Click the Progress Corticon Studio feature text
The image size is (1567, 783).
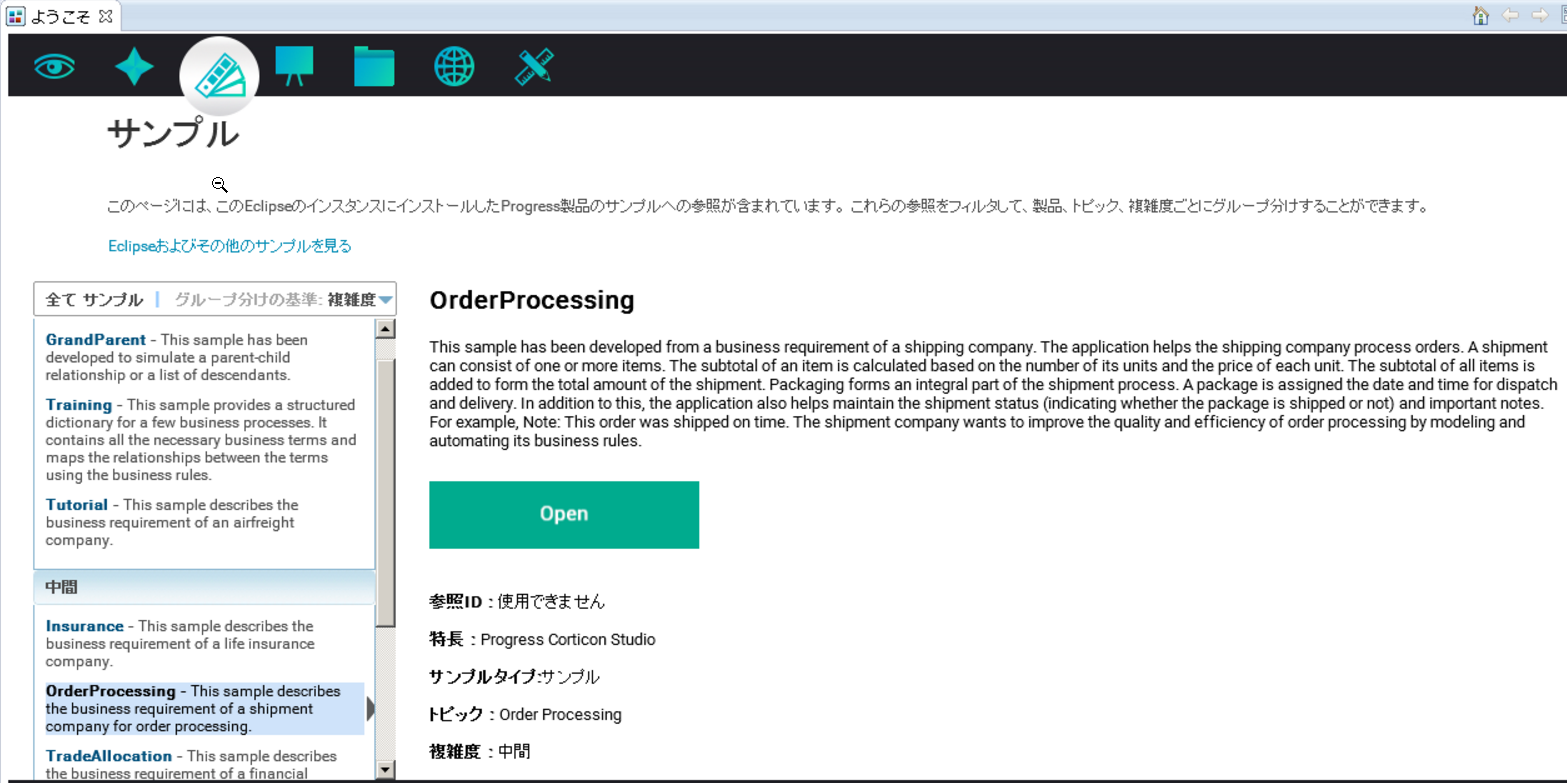[x=568, y=639]
